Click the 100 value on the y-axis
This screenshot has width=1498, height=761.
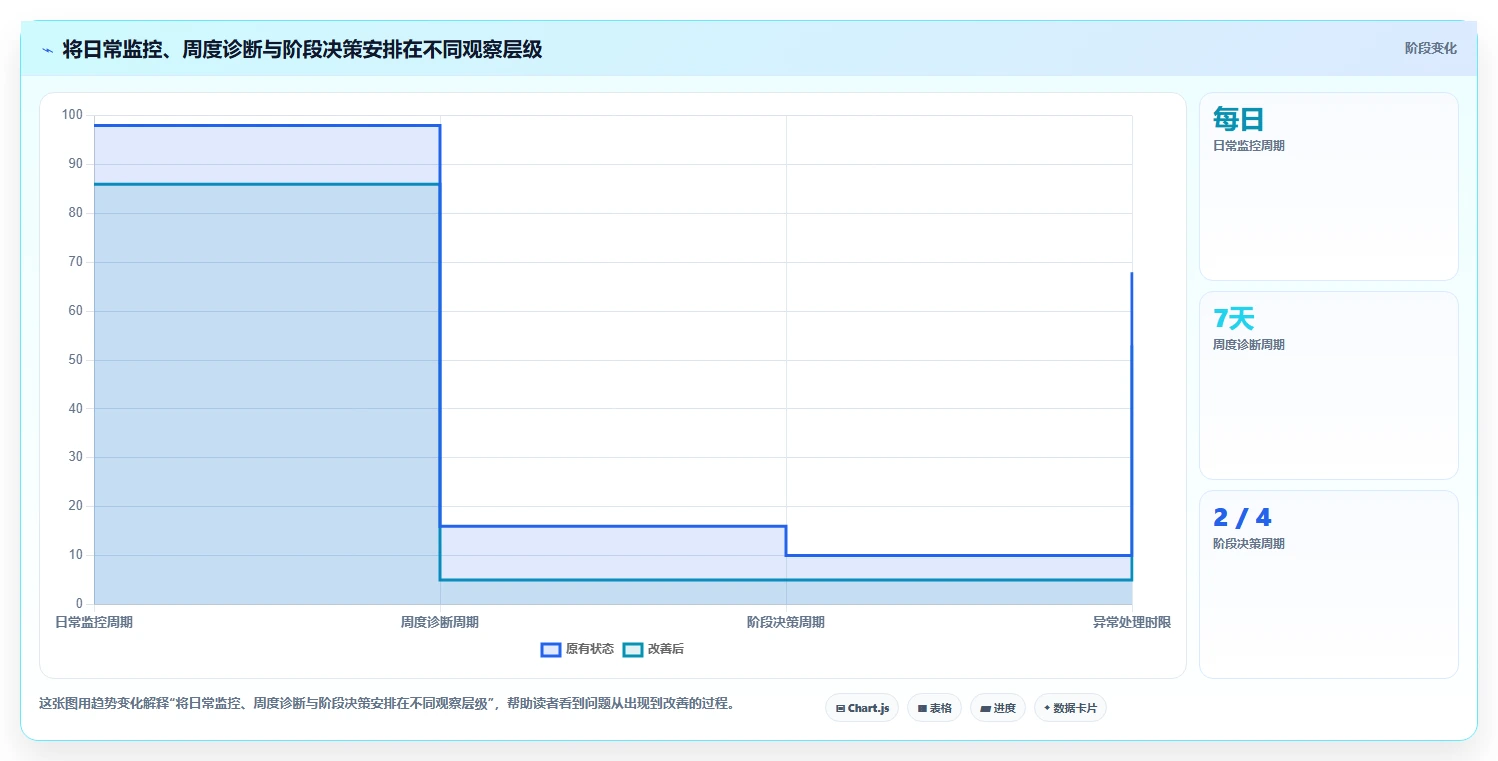pyautogui.click(x=73, y=115)
